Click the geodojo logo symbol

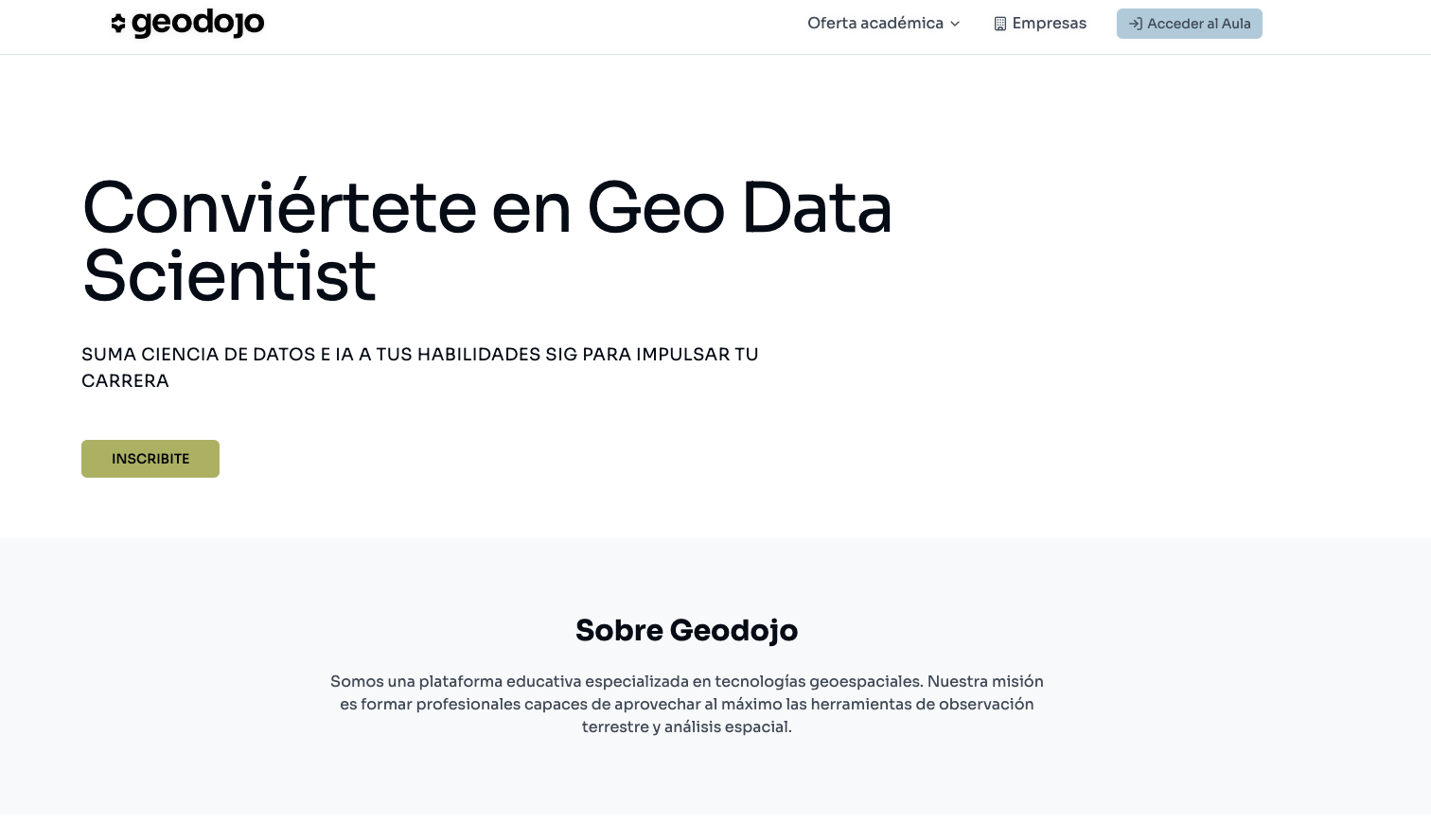click(x=118, y=24)
